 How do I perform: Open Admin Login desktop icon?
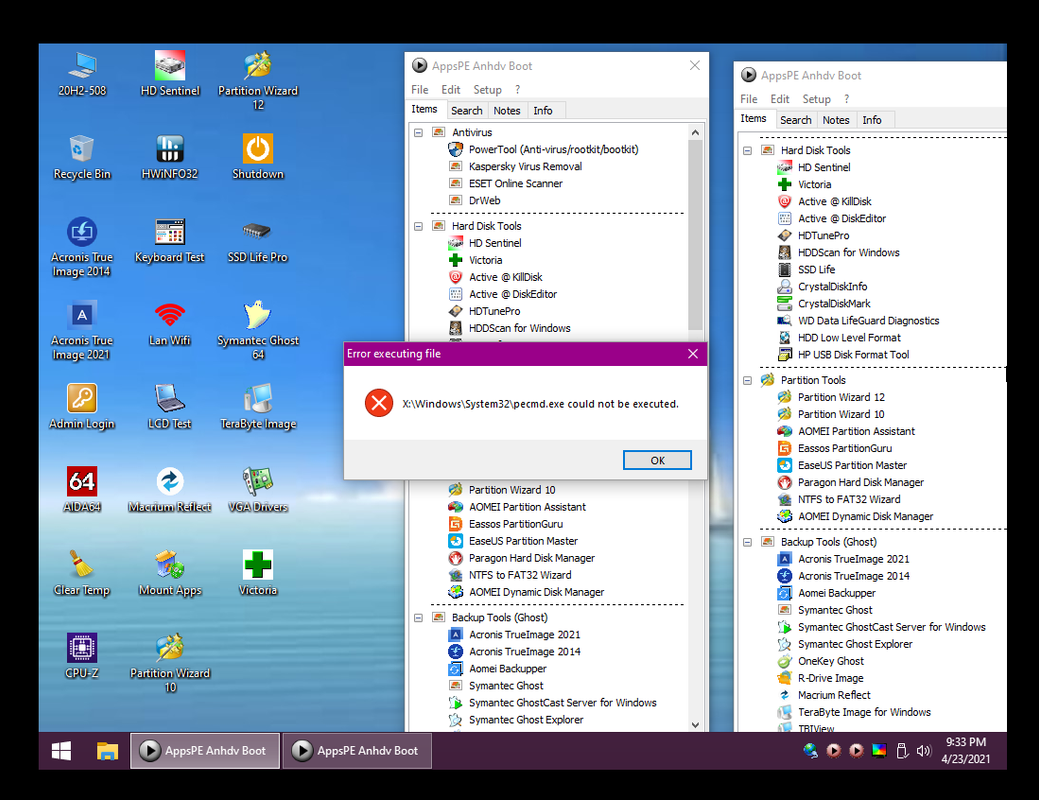tap(82, 406)
